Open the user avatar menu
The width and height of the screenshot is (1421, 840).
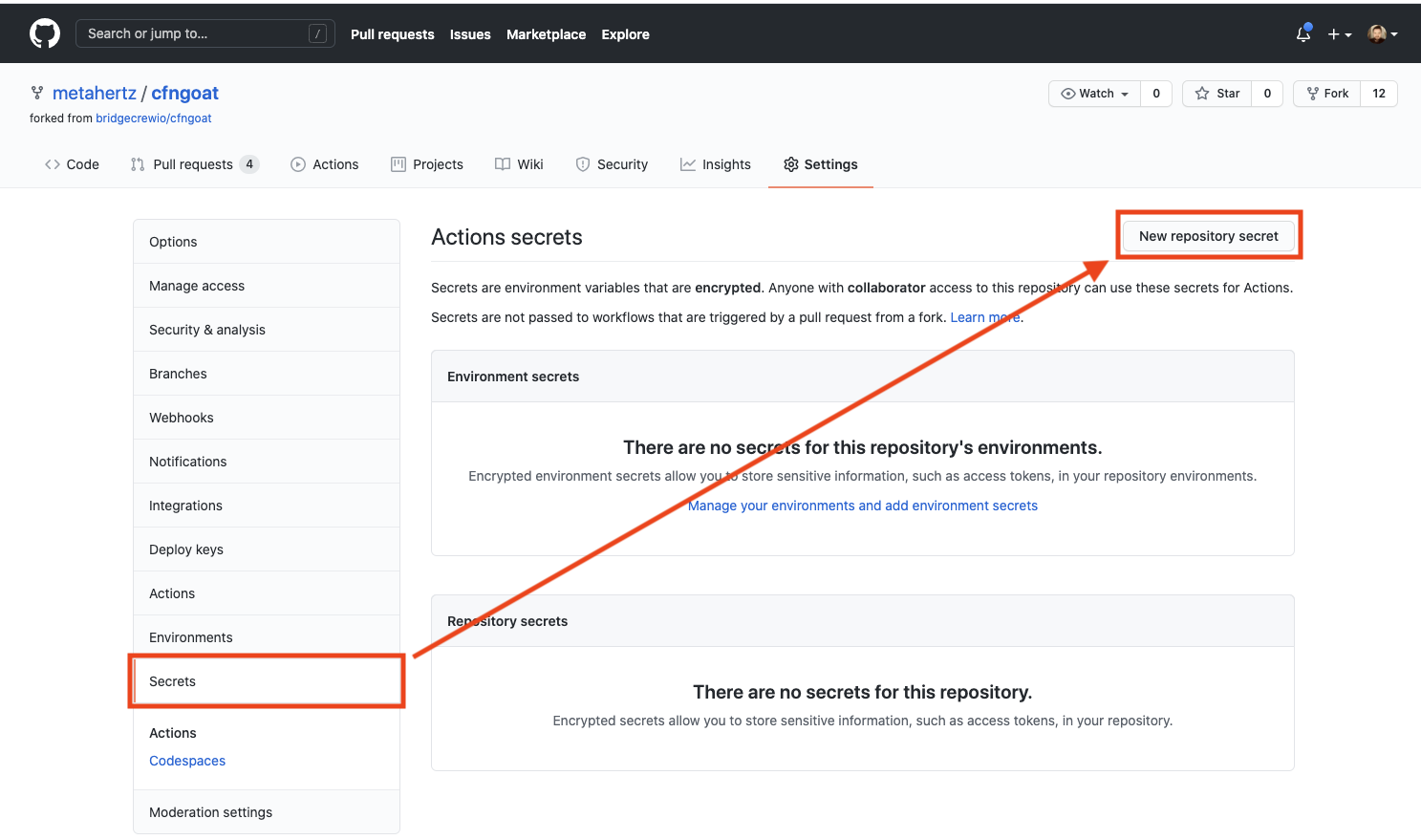[1383, 33]
